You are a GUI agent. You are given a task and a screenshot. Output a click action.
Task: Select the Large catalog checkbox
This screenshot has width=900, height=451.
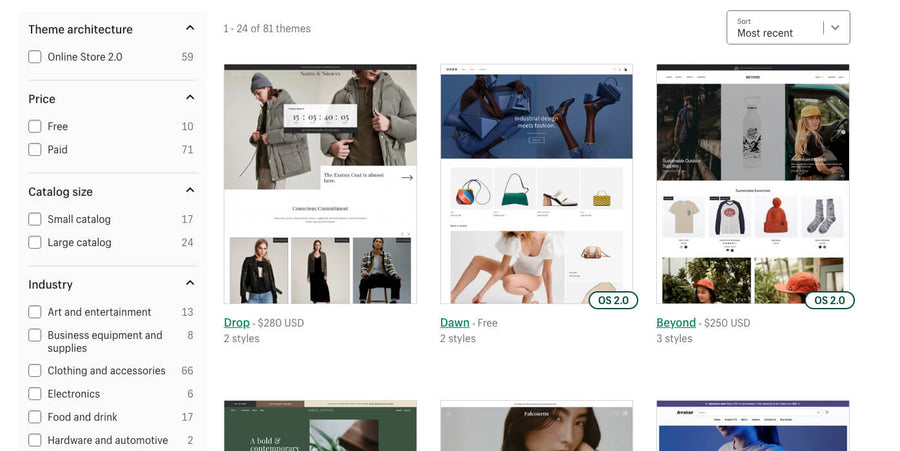pyautogui.click(x=35, y=242)
